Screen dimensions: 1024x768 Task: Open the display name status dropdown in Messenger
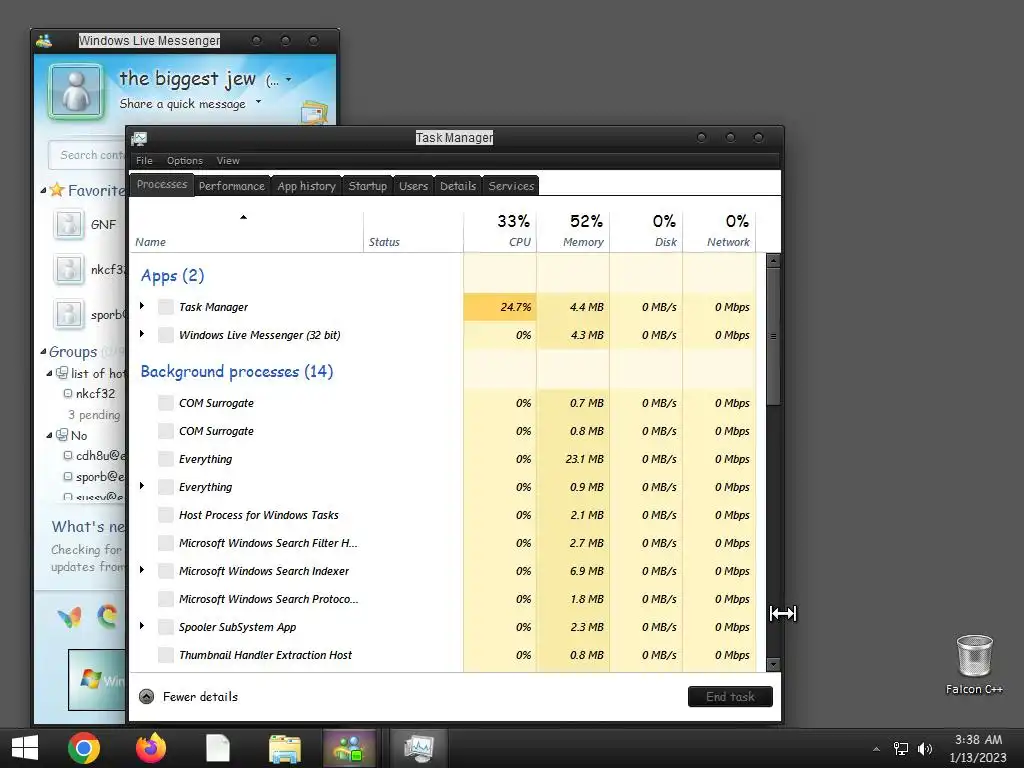pyautogui.click(x=289, y=80)
